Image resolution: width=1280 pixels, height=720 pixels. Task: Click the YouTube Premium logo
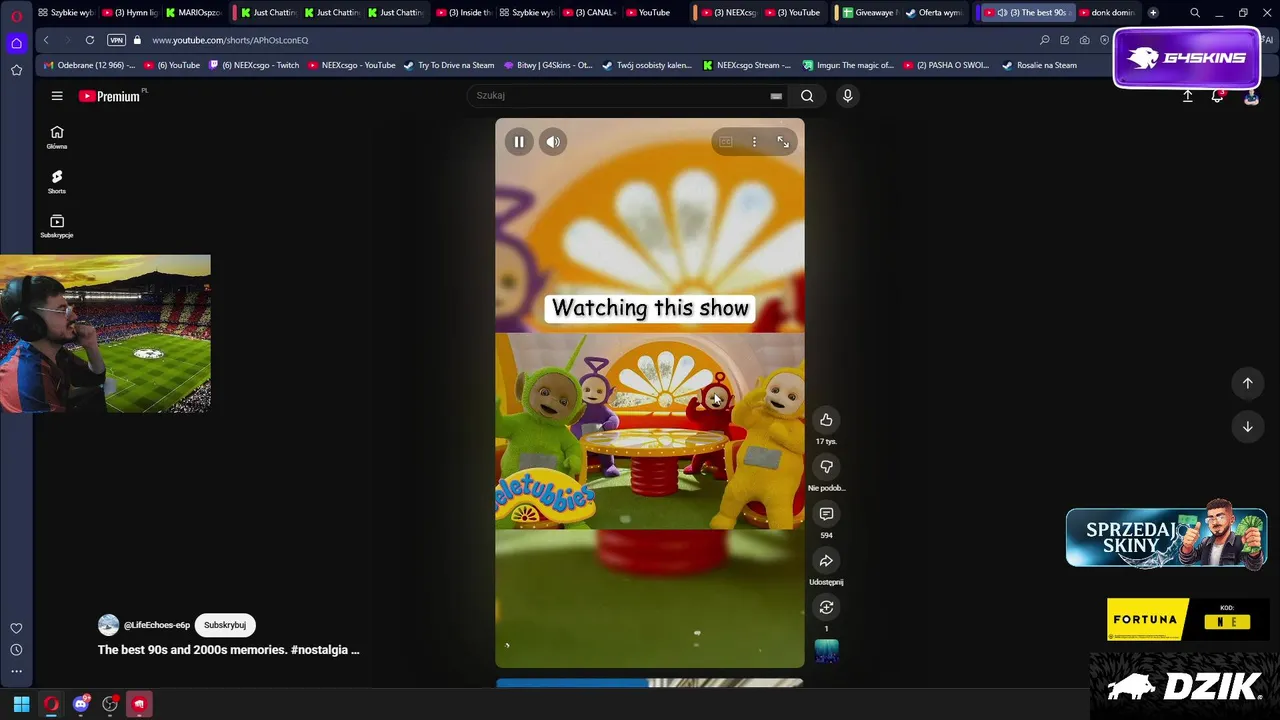pyautogui.click(x=109, y=96)
